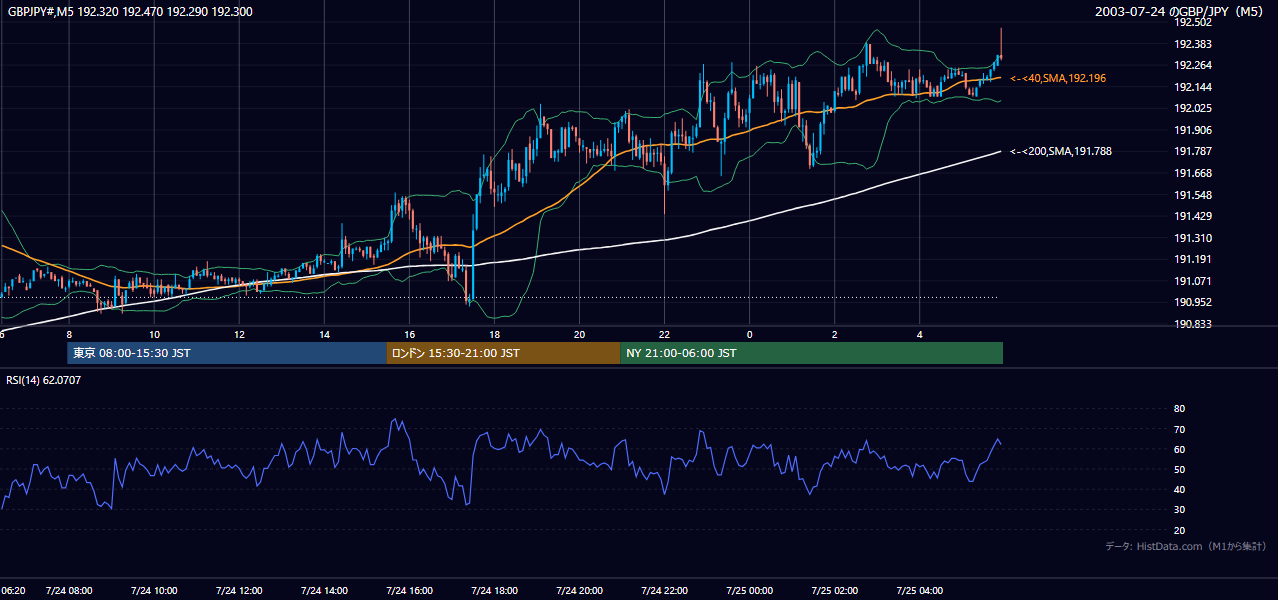Click RSI scale value 80
Image resolution: width=1278 pixels, height=600 pixels.
tap(1179, 409)
